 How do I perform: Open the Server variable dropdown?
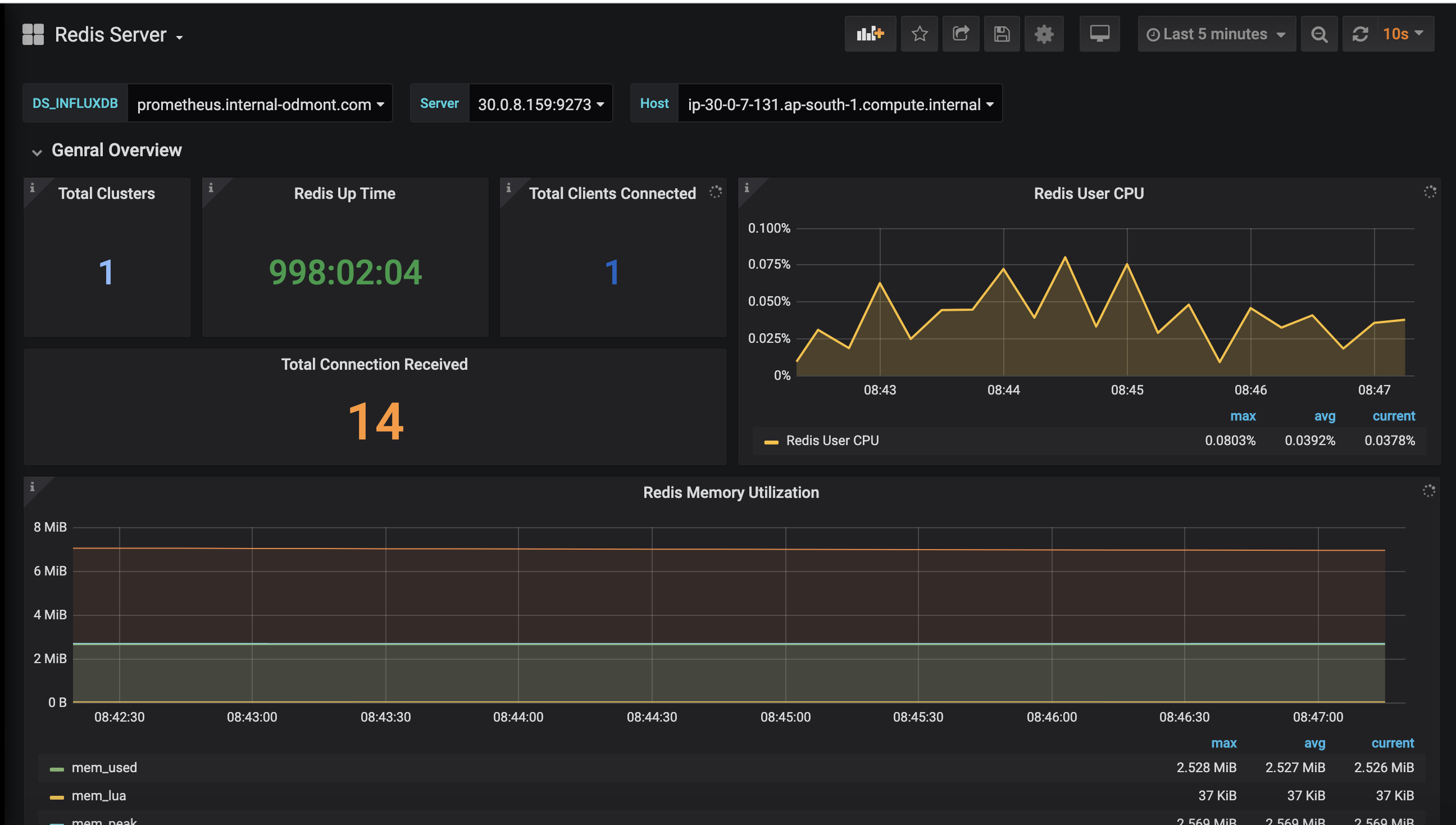540,104
